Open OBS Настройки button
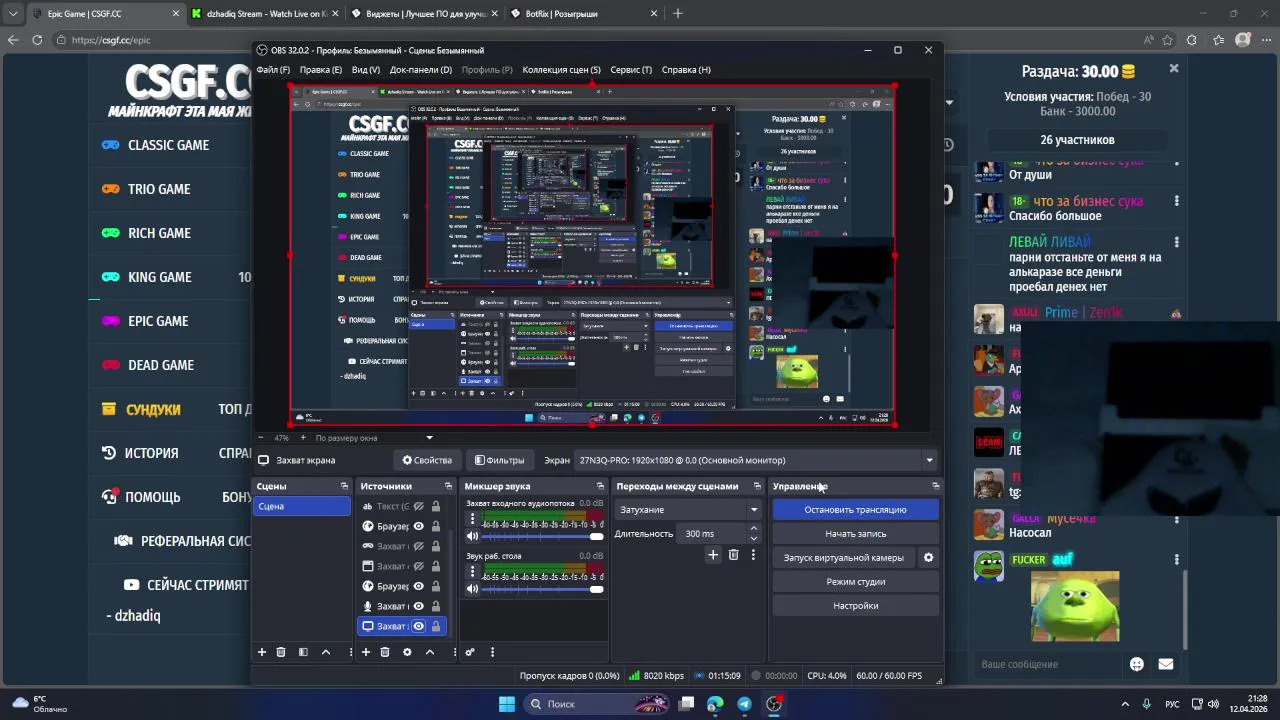1280x720 pixels. [x=855, y=606]
